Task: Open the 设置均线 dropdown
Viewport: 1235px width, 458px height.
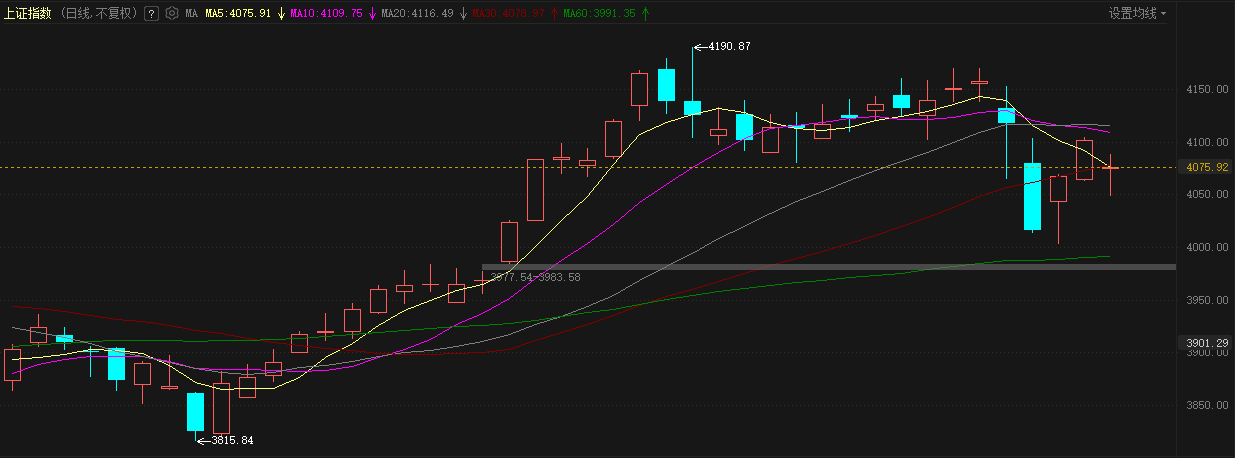Action: click(x=1137, y=14)
